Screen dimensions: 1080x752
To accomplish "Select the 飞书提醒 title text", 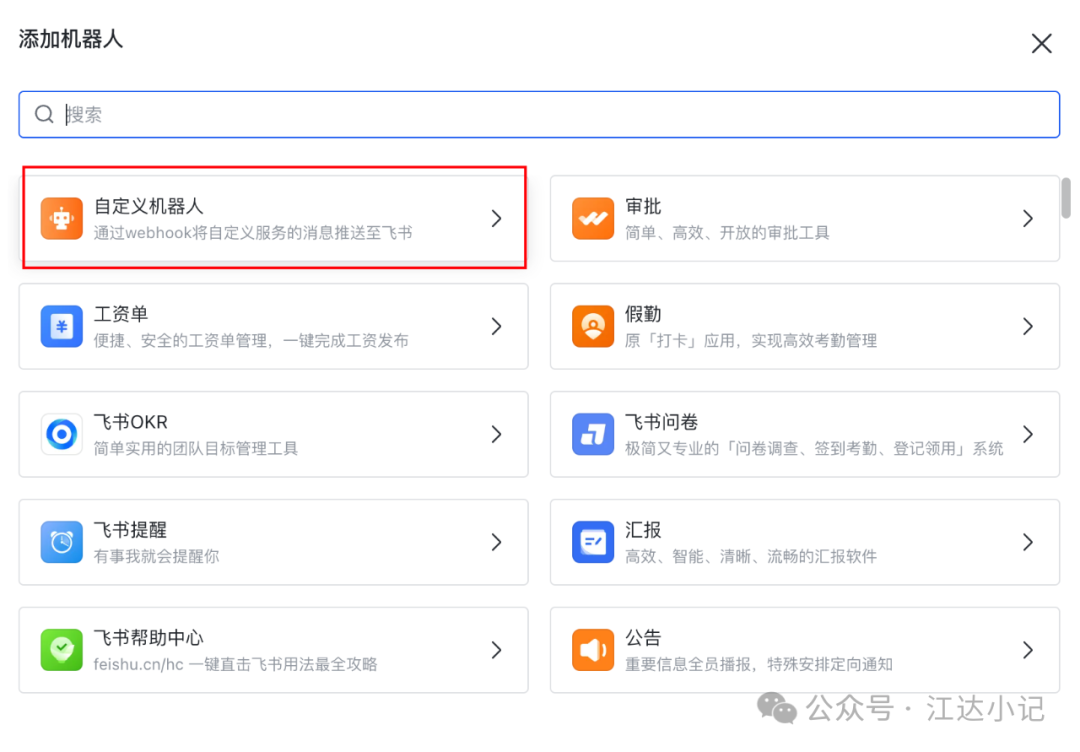I will (130, 530).
